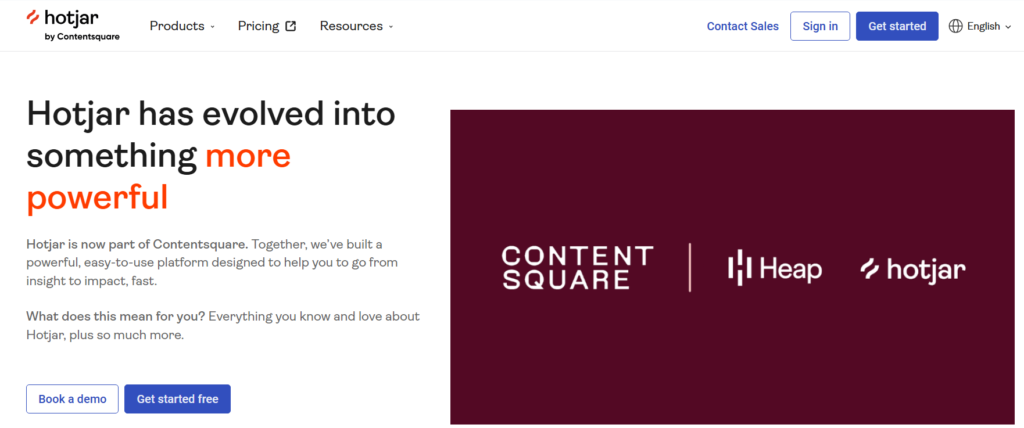Click the external link icon beside Pricing
The width and height of the screenshot is (1024, 428).
(291, 26)
